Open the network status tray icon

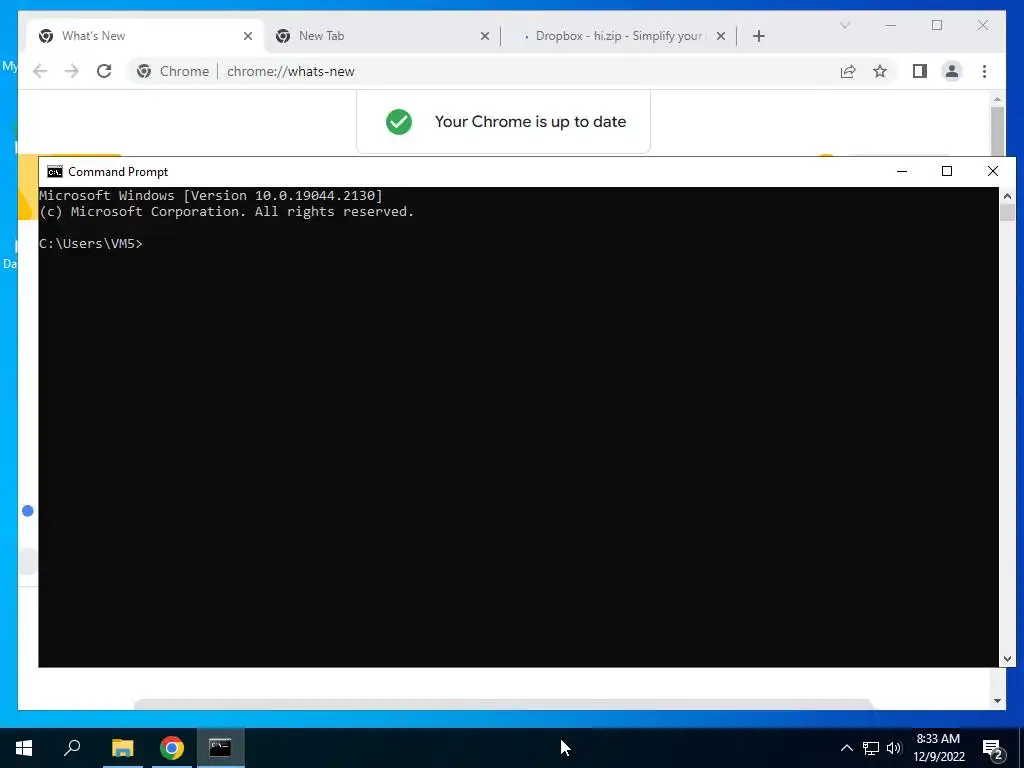[x=871, y=748]
